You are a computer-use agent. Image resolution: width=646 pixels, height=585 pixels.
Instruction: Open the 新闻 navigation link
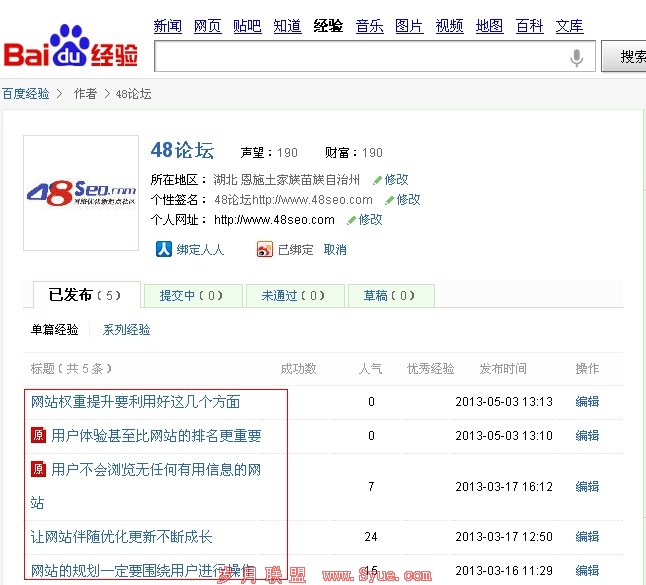[168, 26]
